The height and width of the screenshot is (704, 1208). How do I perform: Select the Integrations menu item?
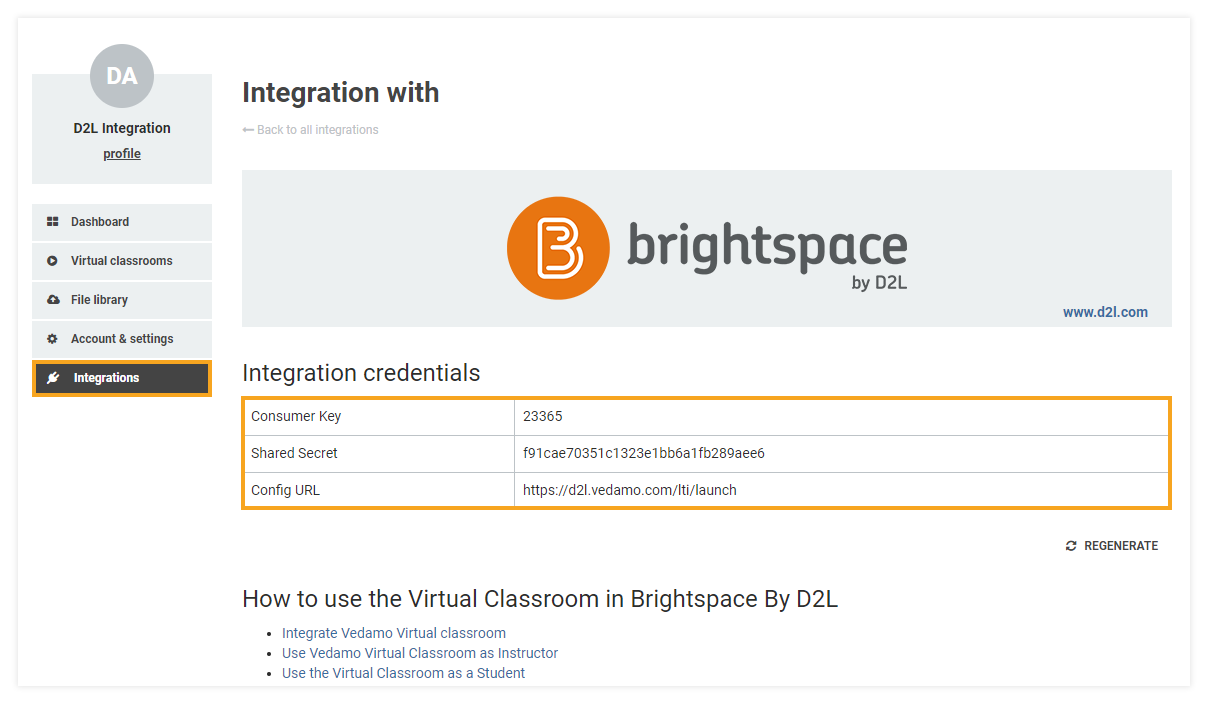click(x=122, y=378)
